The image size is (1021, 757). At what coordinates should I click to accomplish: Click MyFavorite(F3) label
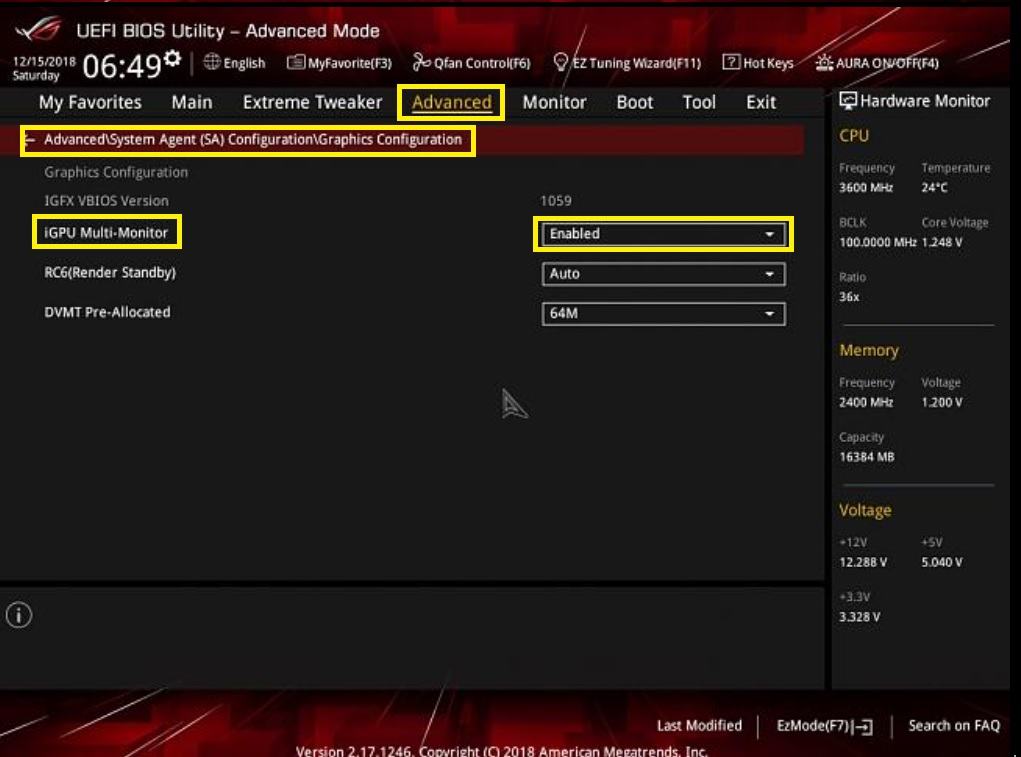350,63
